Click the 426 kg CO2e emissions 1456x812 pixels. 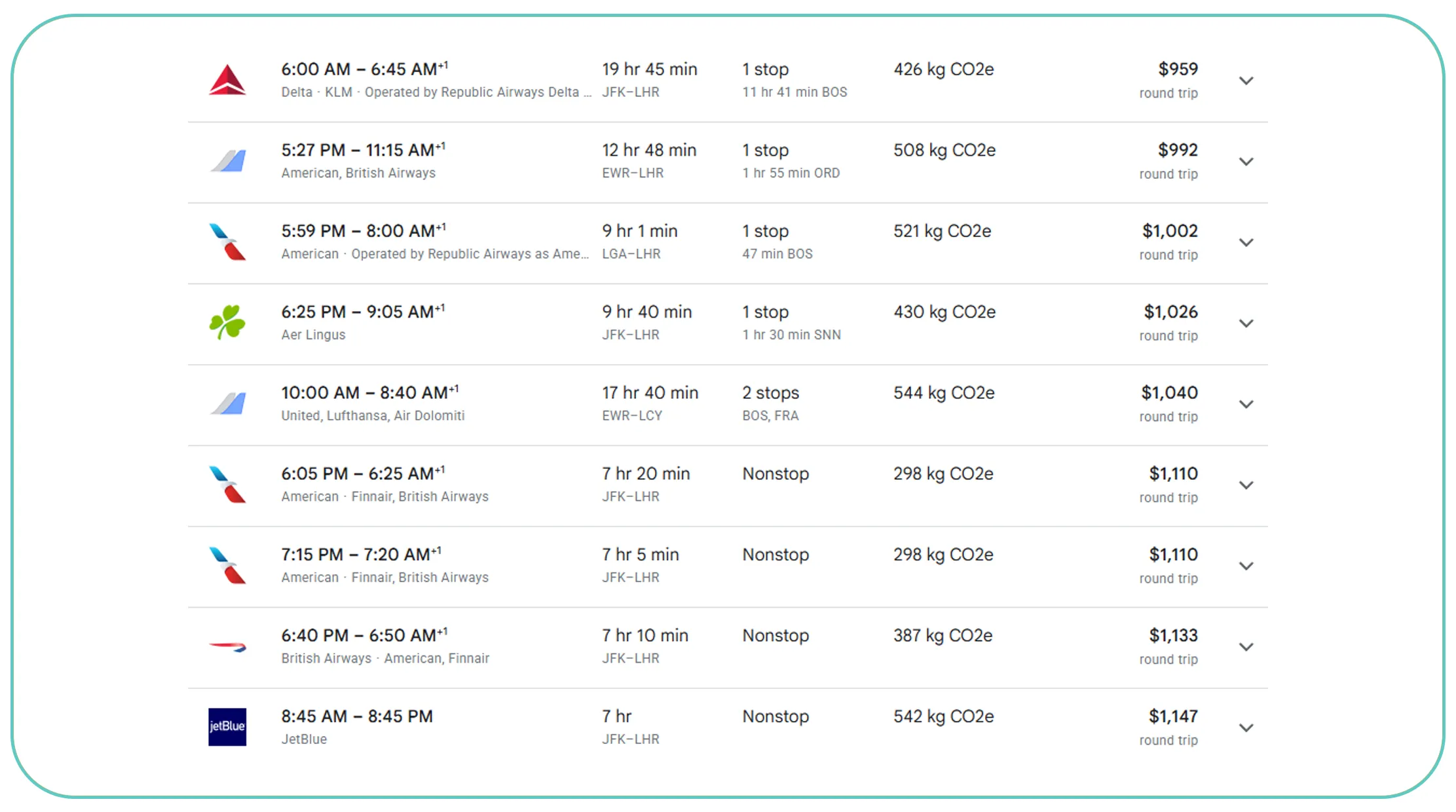point(944,69)
